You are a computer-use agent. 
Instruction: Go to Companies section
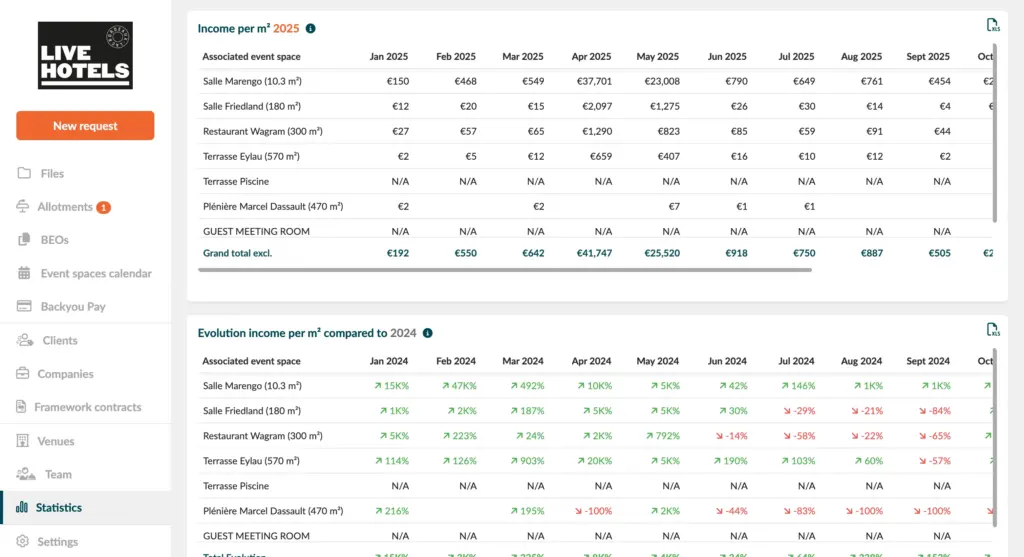65,374
